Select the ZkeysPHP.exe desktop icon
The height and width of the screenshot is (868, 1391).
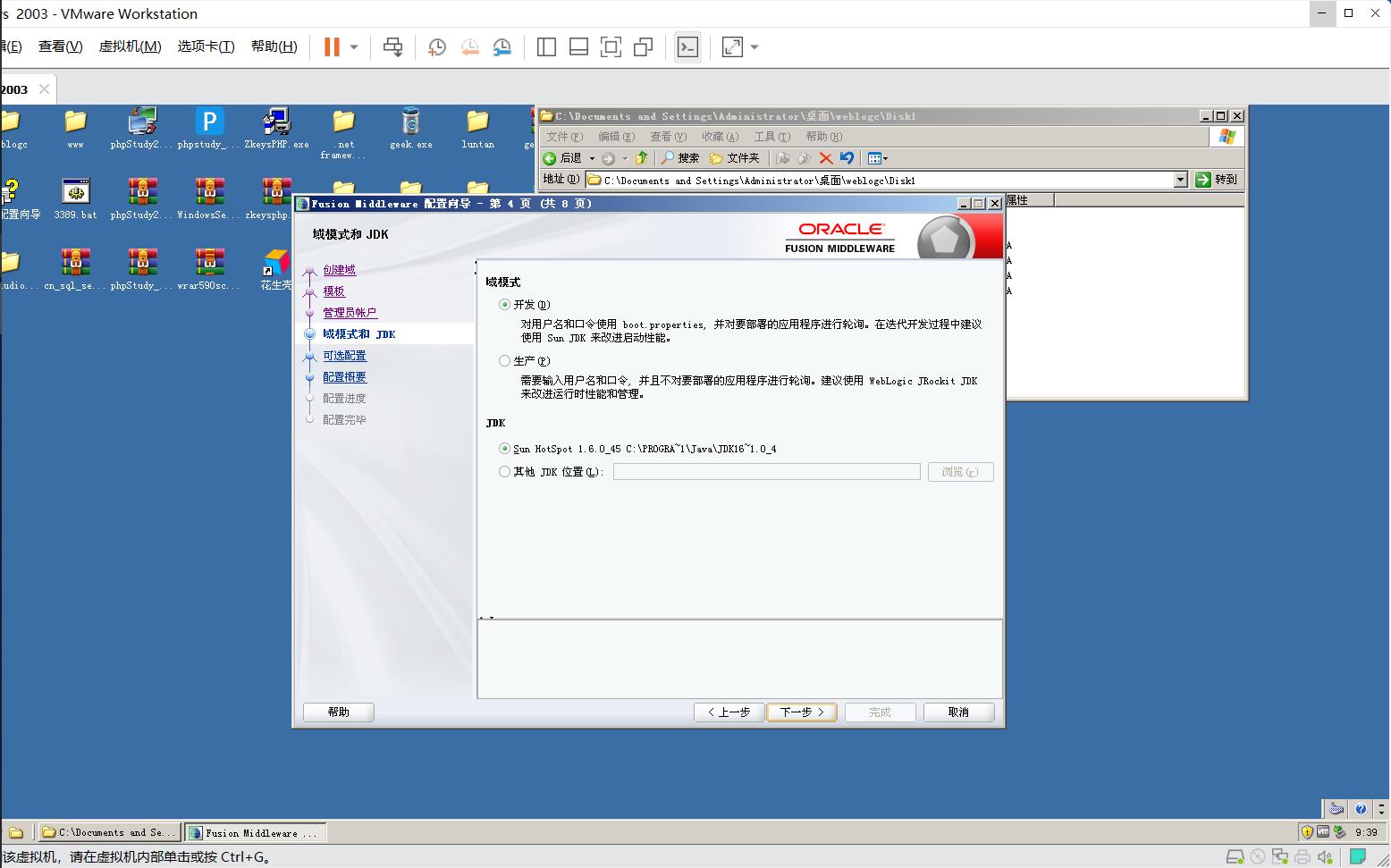[x=276, y=127]
